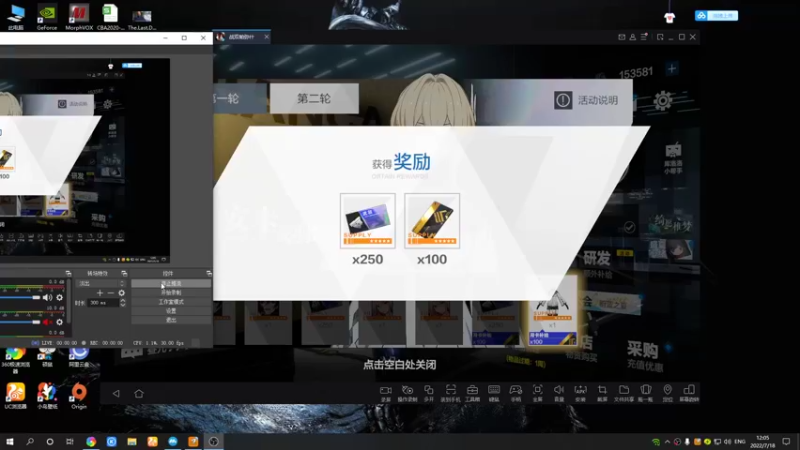
Task: Open the keyboard mapping icon
Action: [494, 390]
